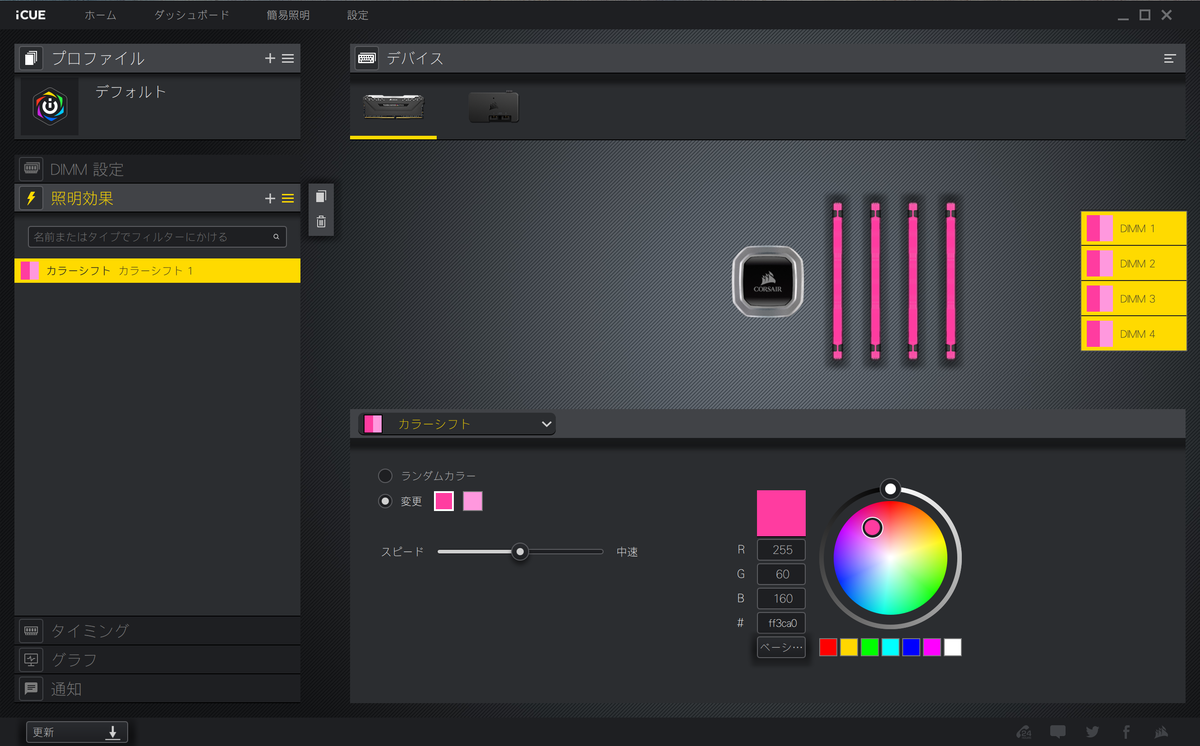Click the search magnifier in the filter box

tap(277, 237)
